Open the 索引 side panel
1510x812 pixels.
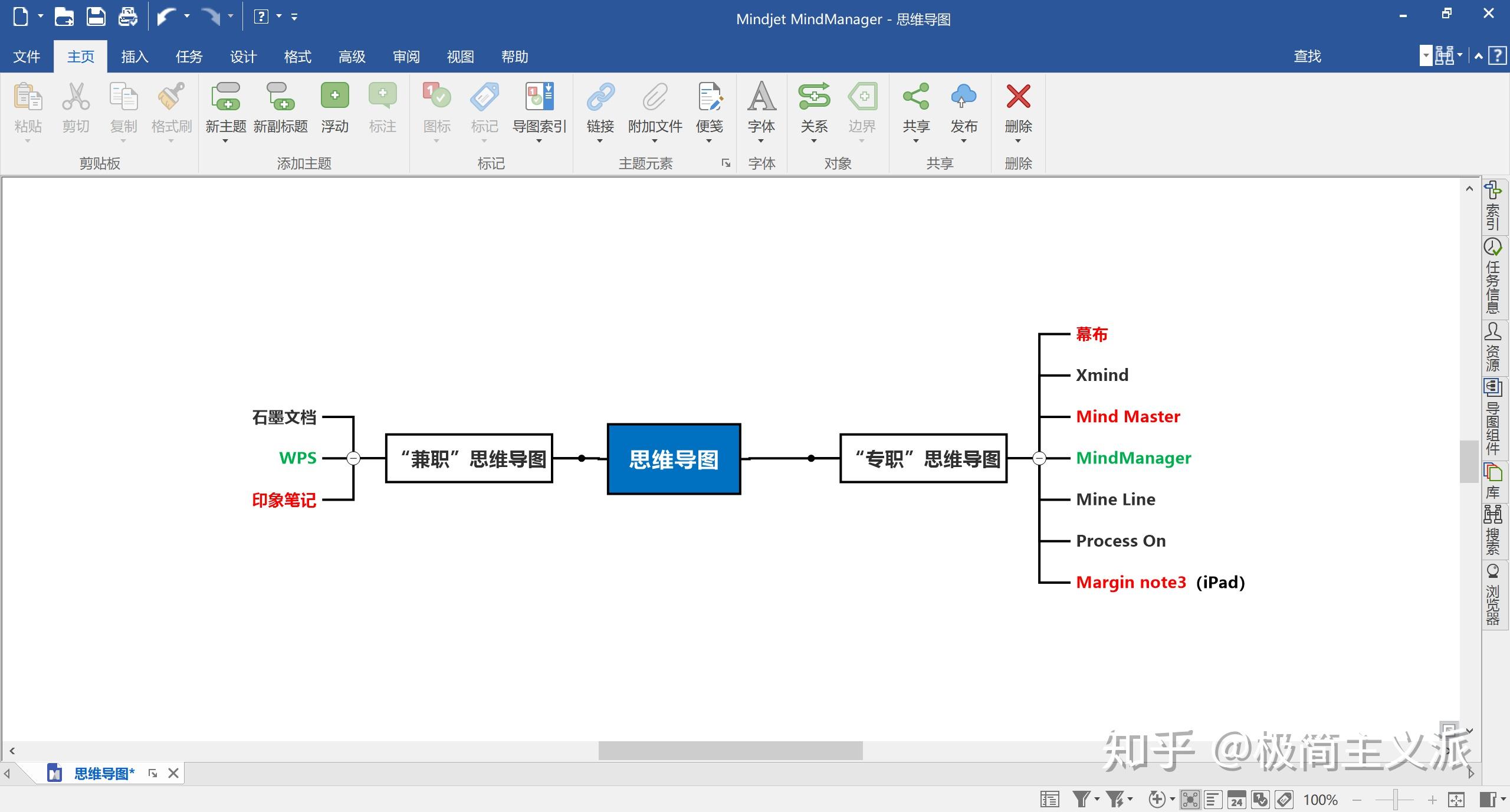(x=1493, y=206)
